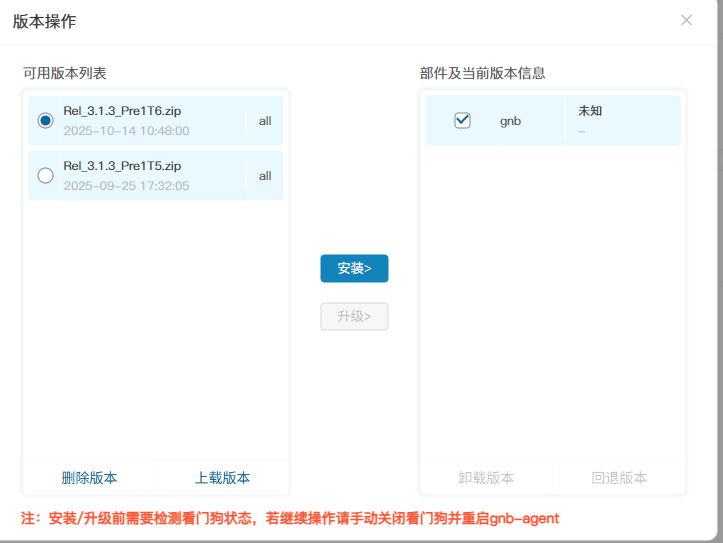
Task: Click the 未知 current version text
Action: [590, 111]
